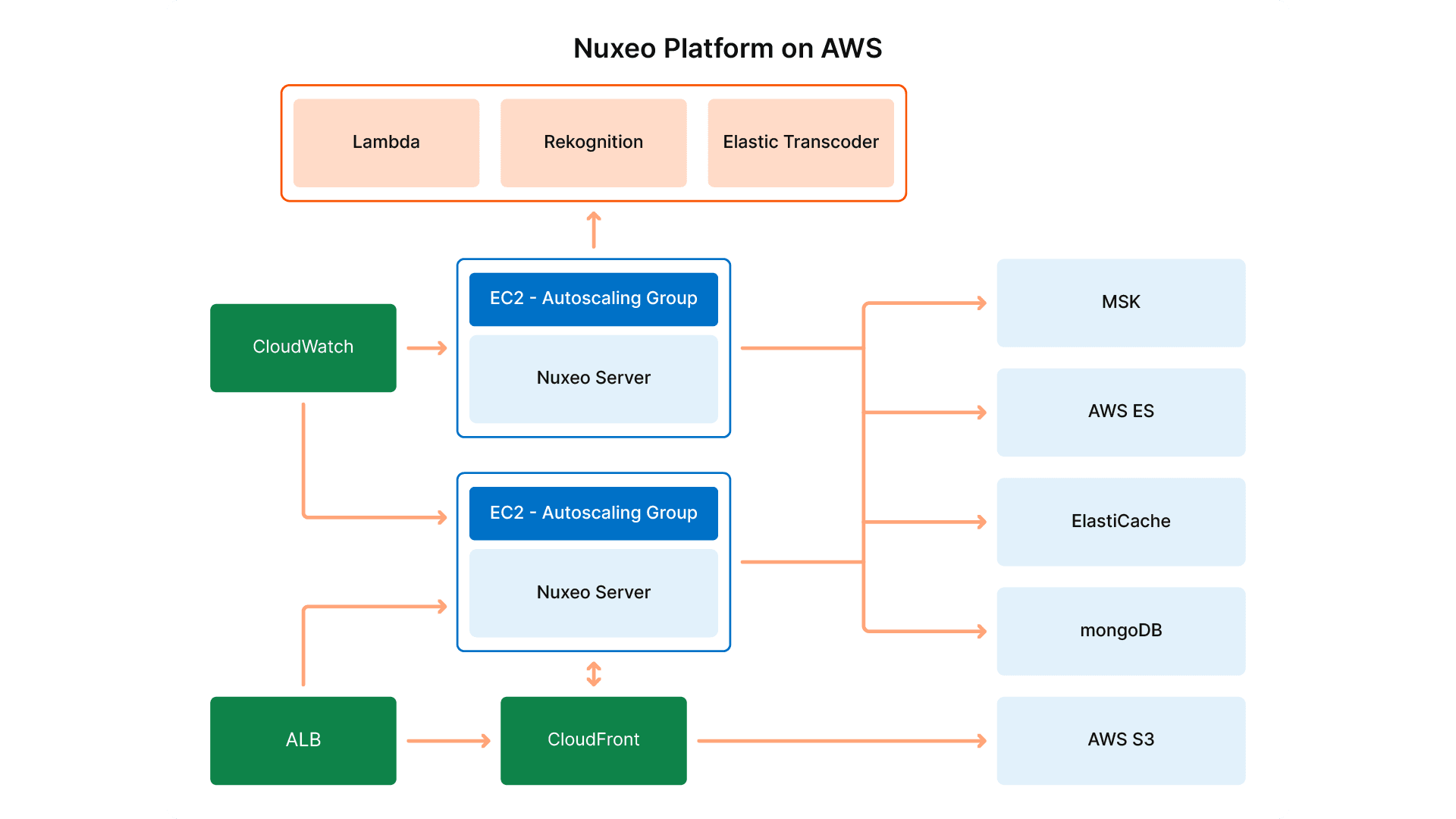This screenshot has height=819, width=1456.
Task: Click the upper EC2 - Autoscaling Group header
Action: [x=593, y=299]
